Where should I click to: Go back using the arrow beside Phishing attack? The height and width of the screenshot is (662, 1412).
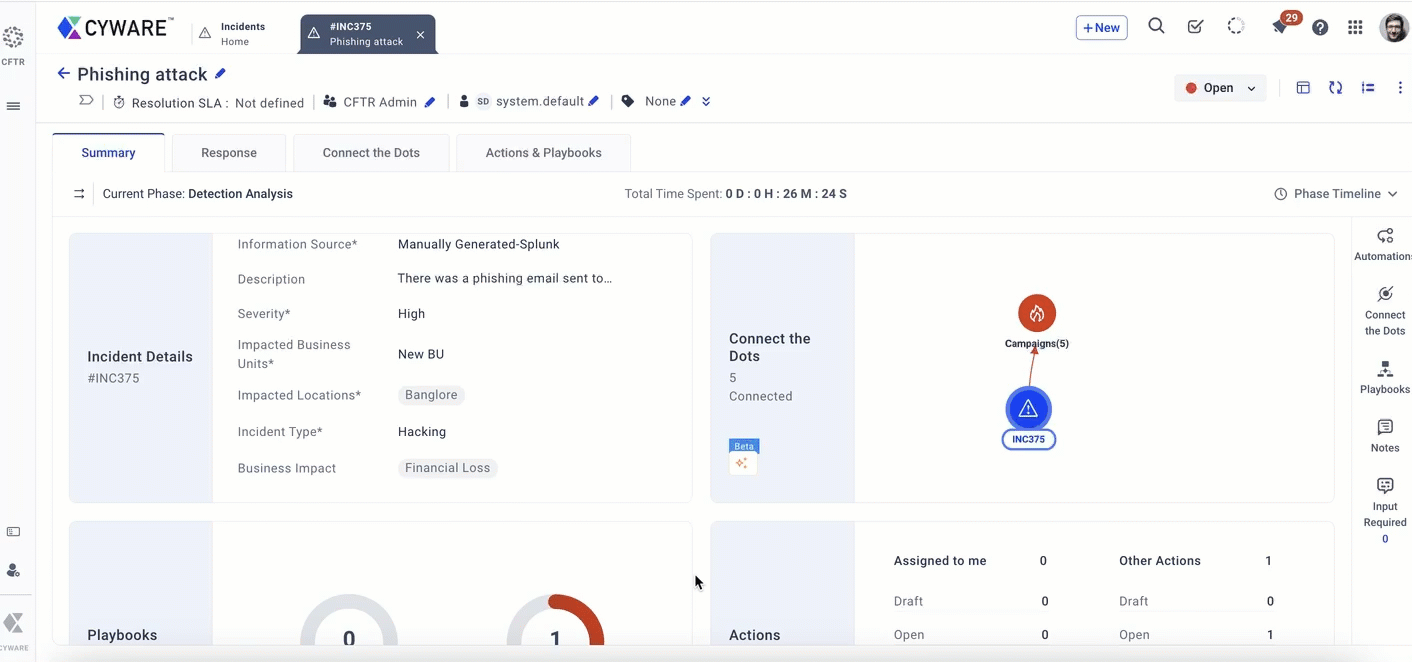pyautogui.click(x=63, y=74)
